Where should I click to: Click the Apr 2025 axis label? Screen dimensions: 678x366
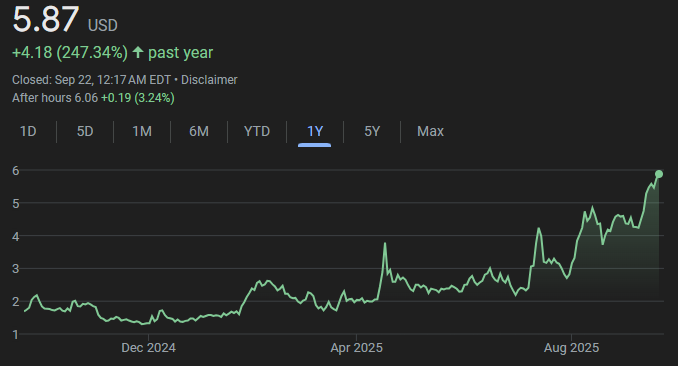[x=356, y=348]
